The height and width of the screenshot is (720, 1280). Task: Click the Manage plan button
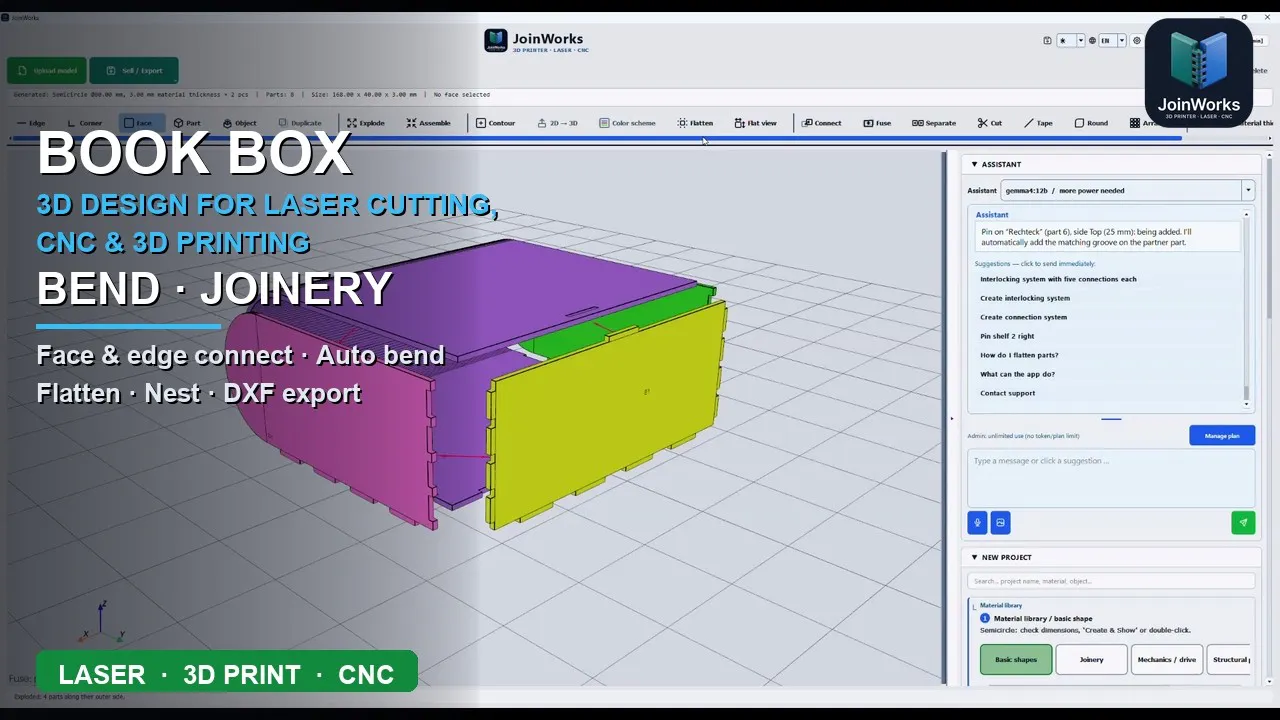[1222, 435]
